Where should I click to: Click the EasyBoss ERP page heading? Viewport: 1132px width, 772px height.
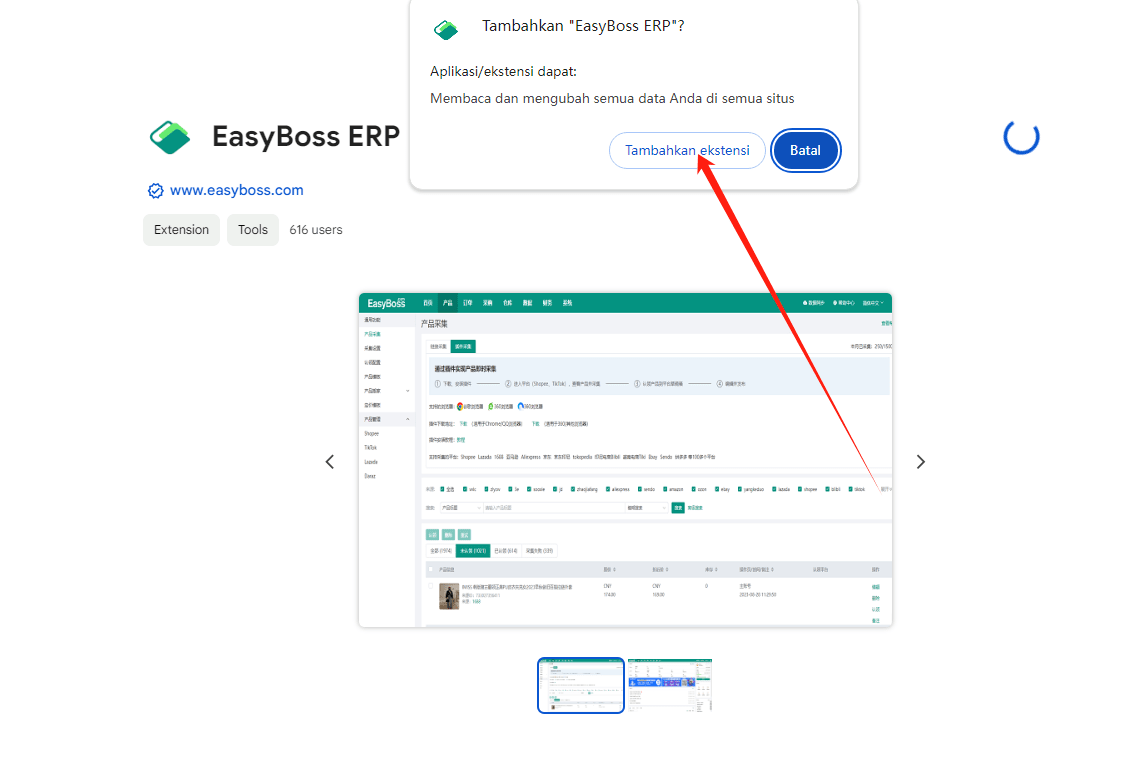tap(305, 136)
